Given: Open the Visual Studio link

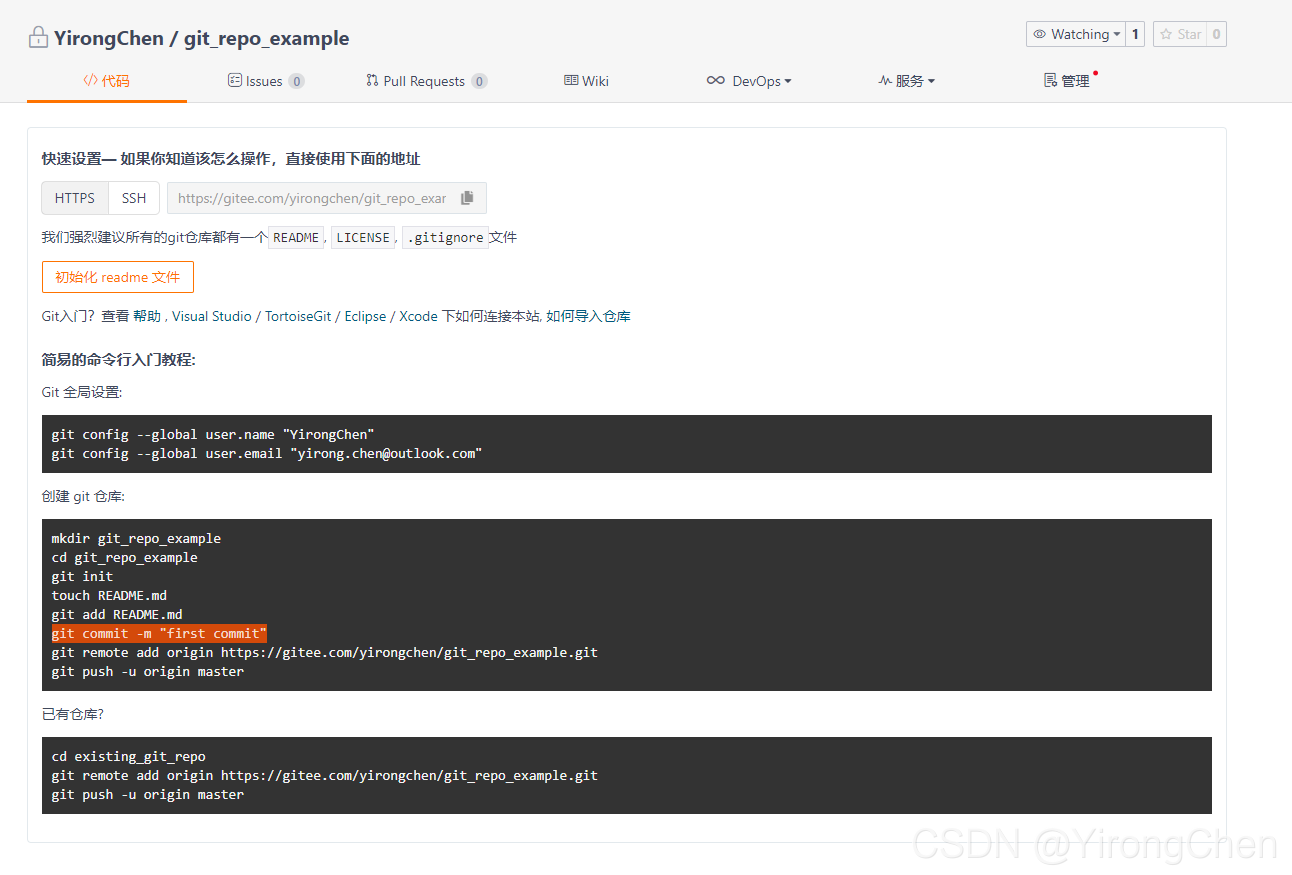Looking at the screenshot, I should point(212,316).
